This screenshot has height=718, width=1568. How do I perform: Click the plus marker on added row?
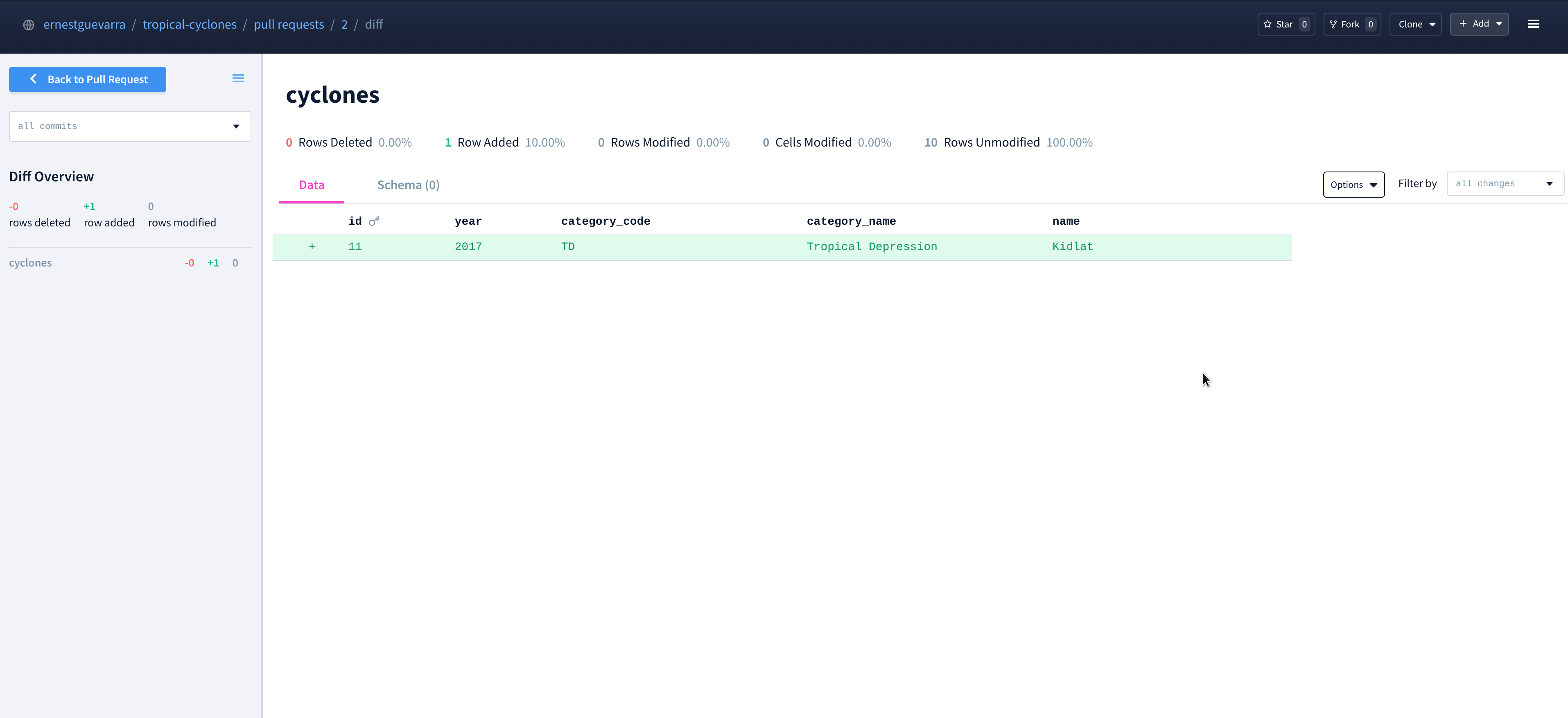(312, 246)
